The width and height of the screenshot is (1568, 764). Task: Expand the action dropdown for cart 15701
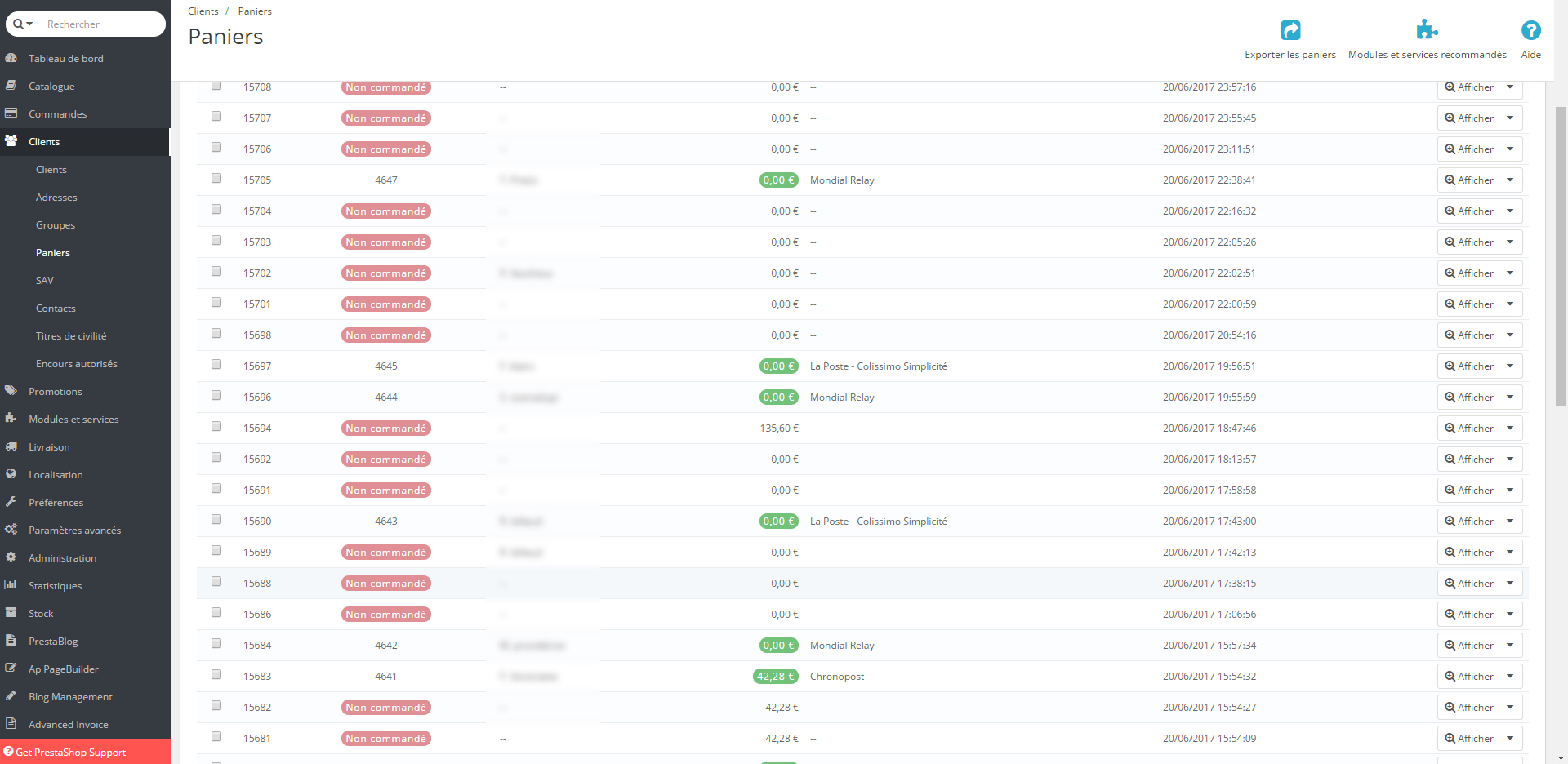pyautogui.click(x=1511, y=304)
